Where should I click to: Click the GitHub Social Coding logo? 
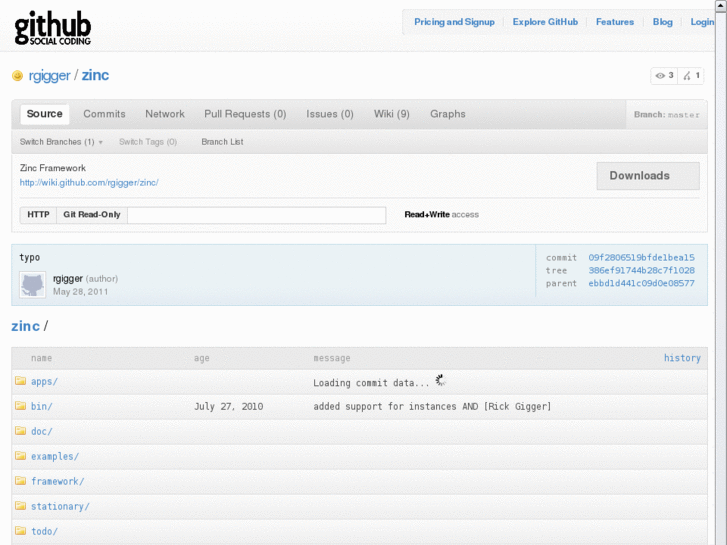pos(53,28)
